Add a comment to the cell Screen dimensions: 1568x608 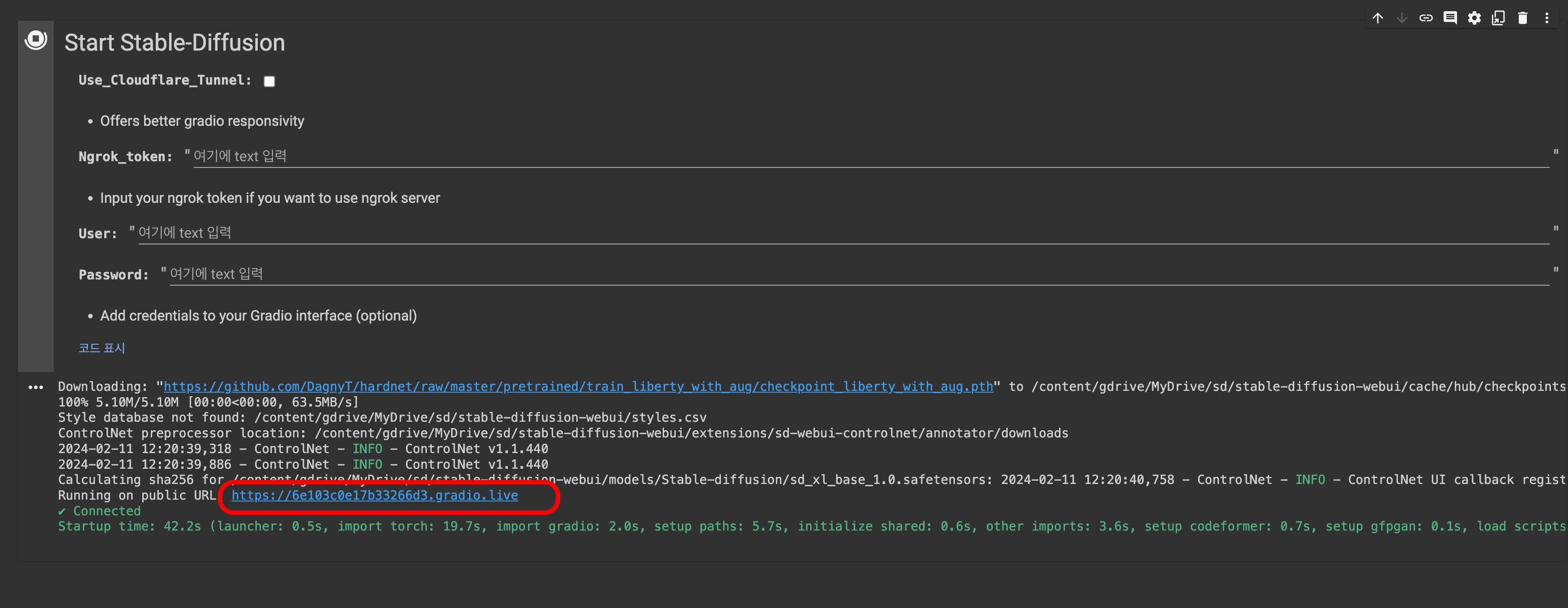1450,18
